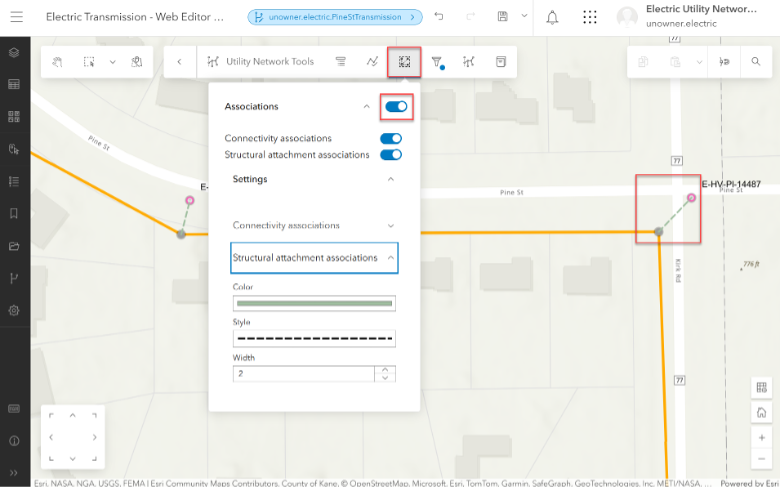The image size is (780, 488).
Task: Open the hamburger main menu
Action: coord(16,17)
